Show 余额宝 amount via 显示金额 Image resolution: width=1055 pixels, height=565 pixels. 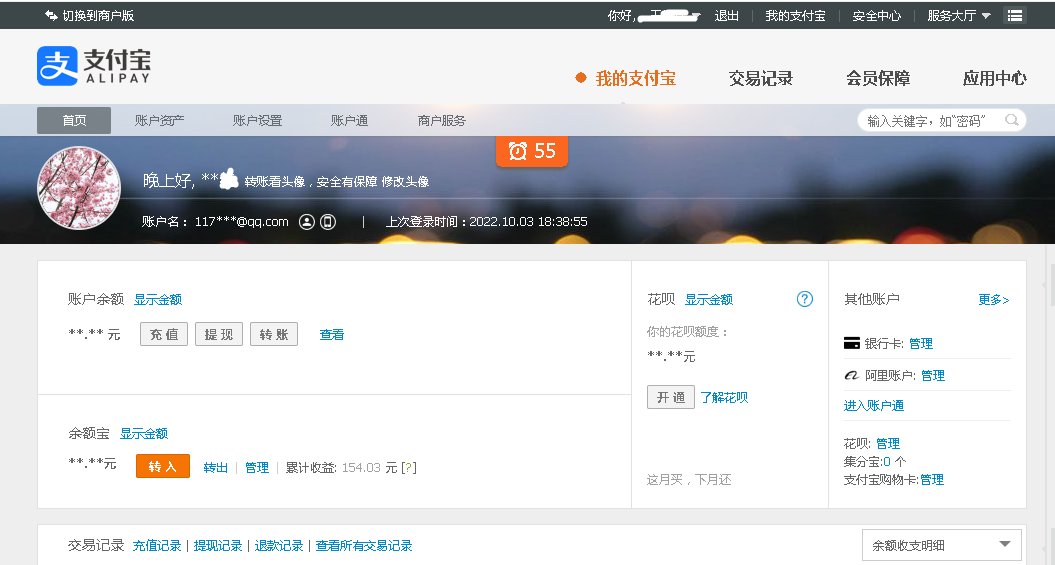point(144,434)
